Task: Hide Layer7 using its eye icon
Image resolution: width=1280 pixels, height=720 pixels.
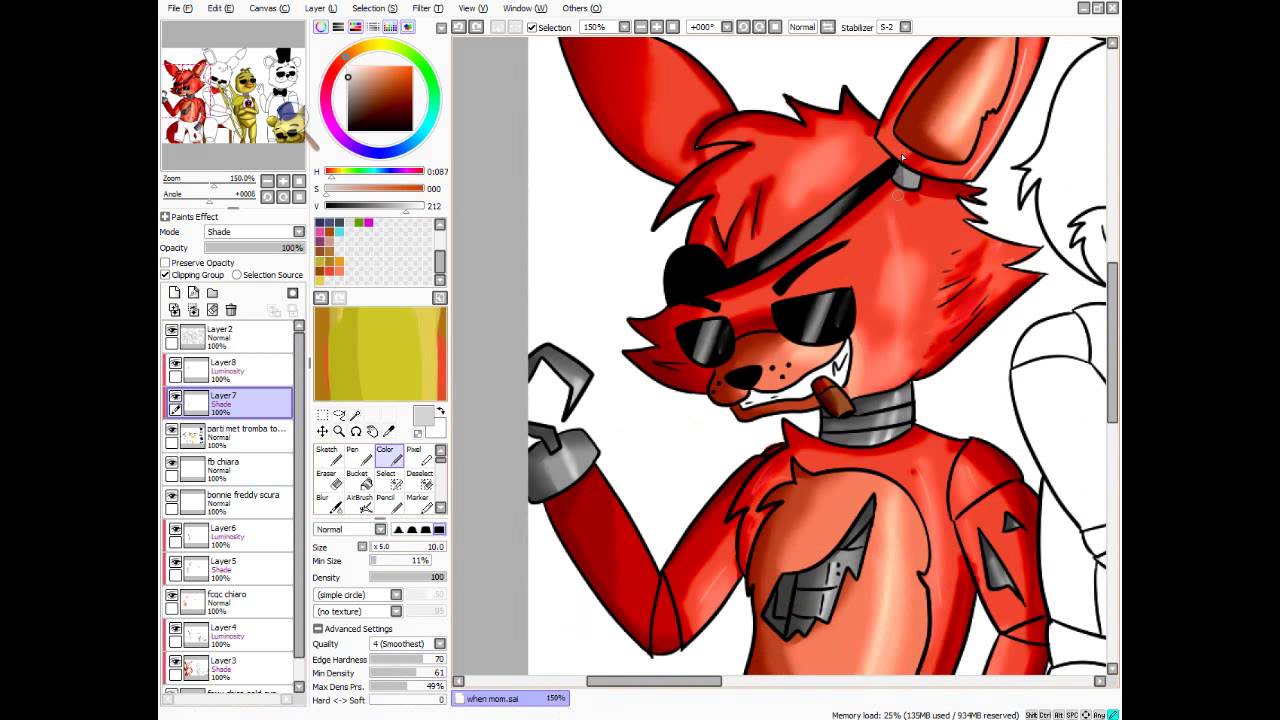Action: [x=175, y=396]
